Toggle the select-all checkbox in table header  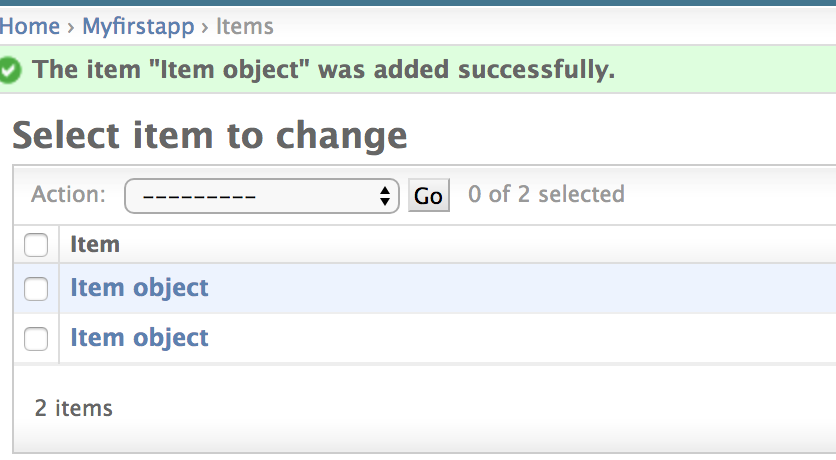(x=36, y=244)
